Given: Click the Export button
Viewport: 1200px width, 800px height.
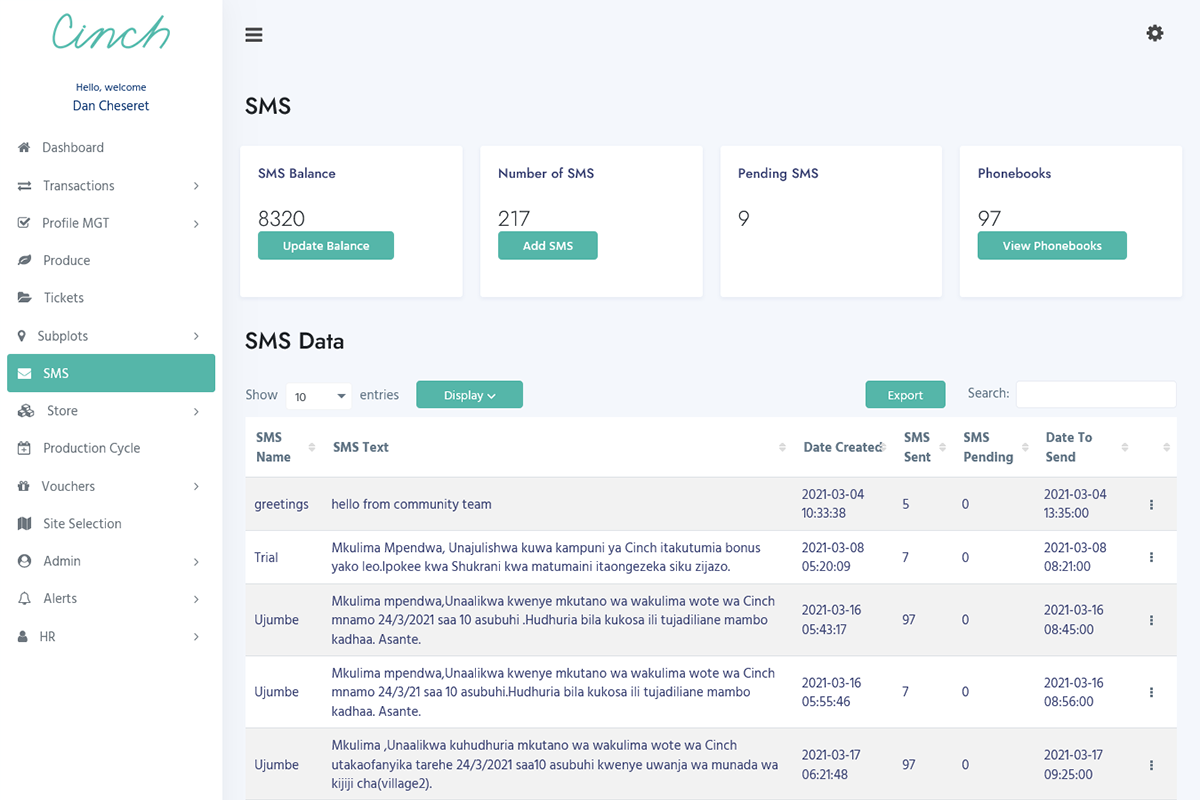Looking at the screenshot, I should [905, 394].
